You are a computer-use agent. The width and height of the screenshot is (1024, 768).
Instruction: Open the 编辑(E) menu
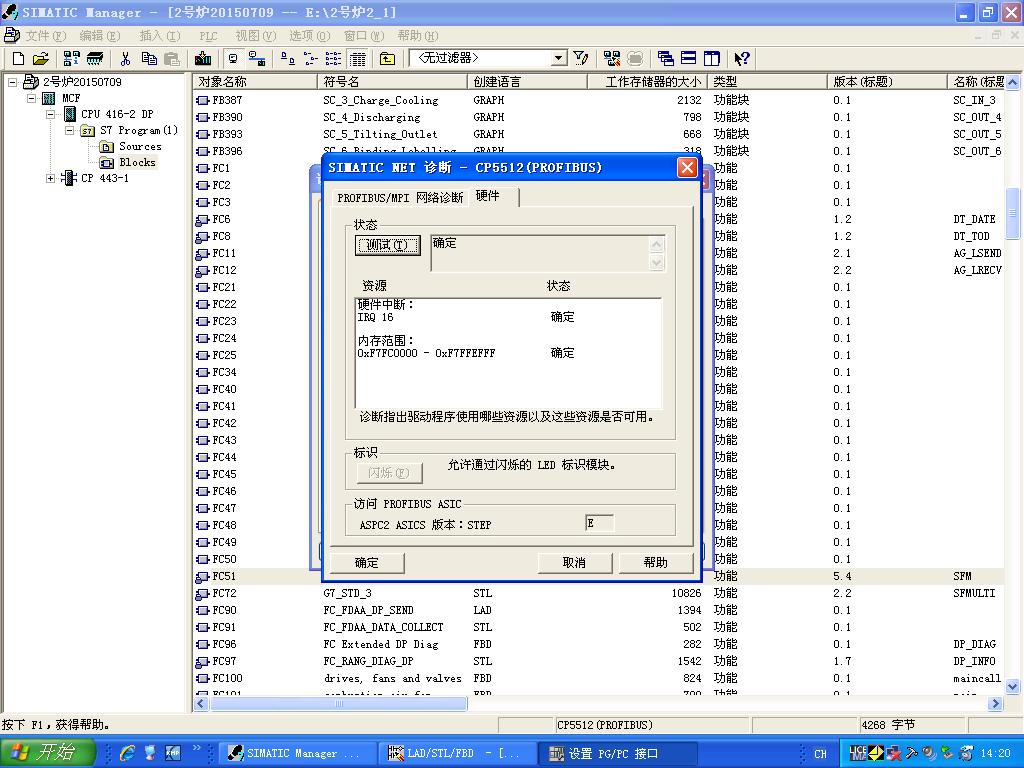coord(100,36)
